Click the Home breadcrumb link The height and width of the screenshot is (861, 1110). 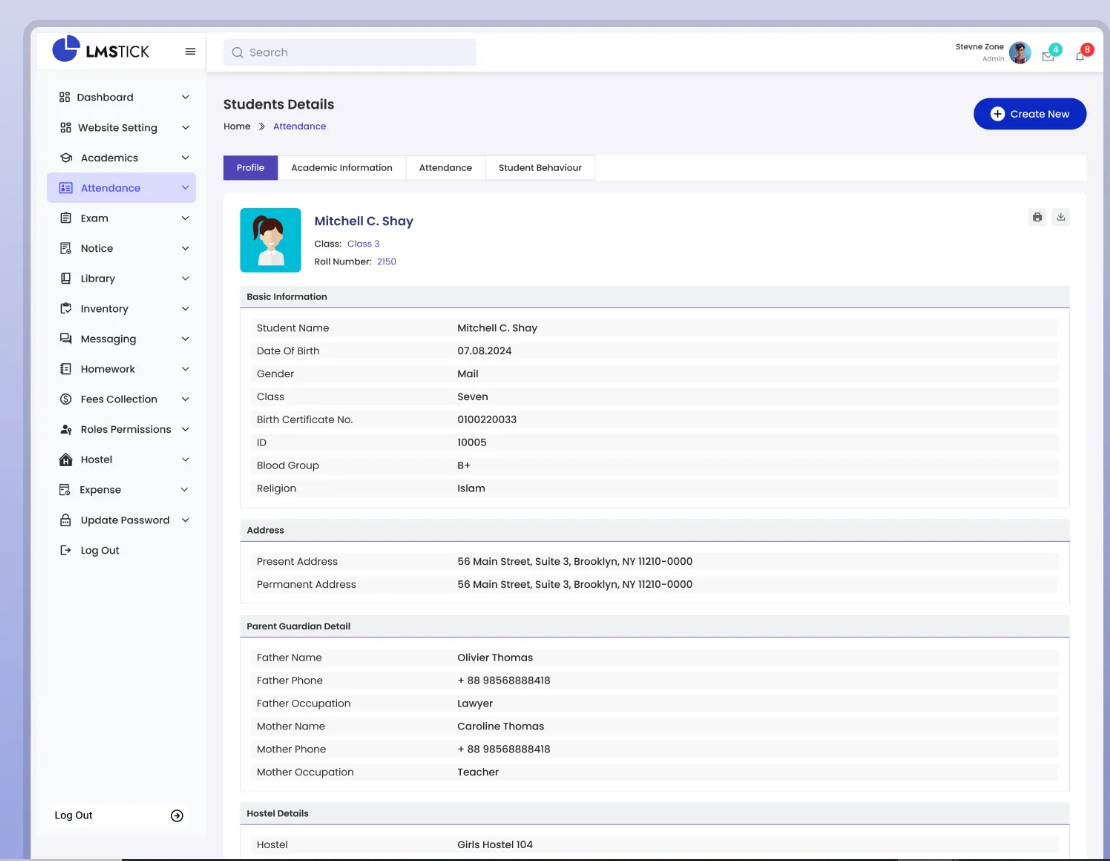click(x=237, y=127)
